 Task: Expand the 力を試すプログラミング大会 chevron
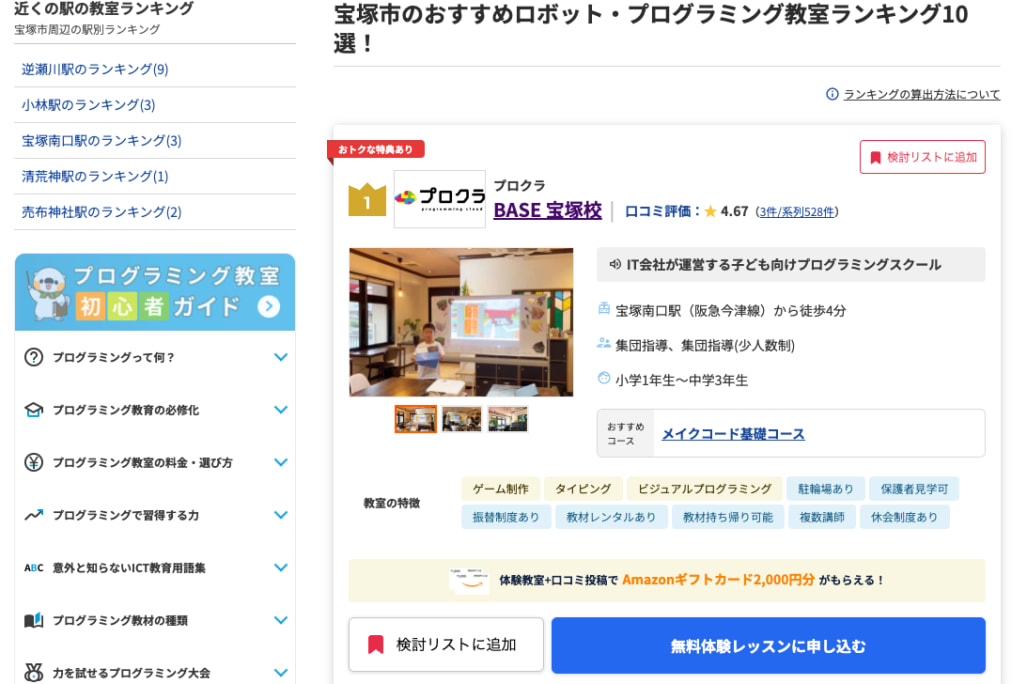[281, 672]
